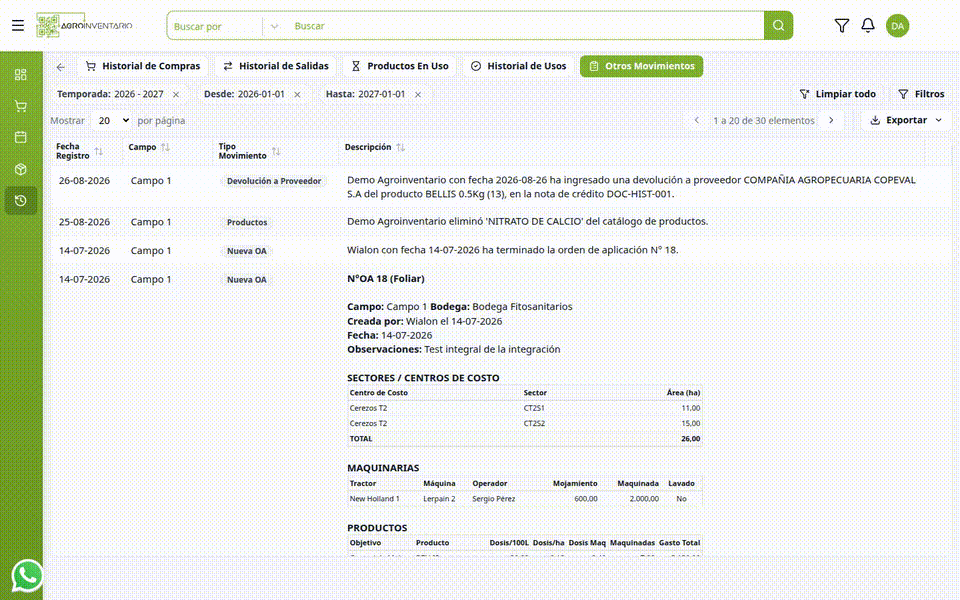960x600 pixels.
Task: Open rows per page selector showing 20
Action: click(x=112, y=121)
